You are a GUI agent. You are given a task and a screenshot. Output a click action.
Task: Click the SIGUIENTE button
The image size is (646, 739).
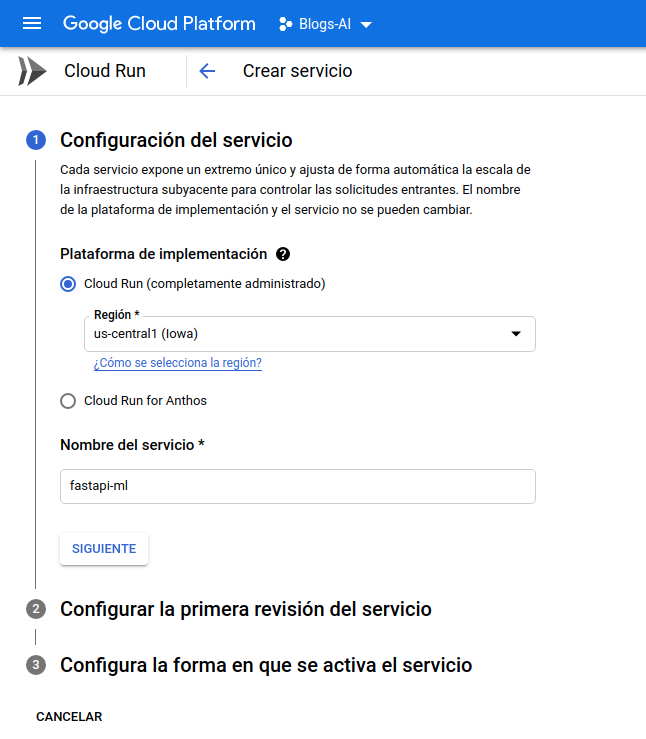pyautogui.click(x=104, y=549)
